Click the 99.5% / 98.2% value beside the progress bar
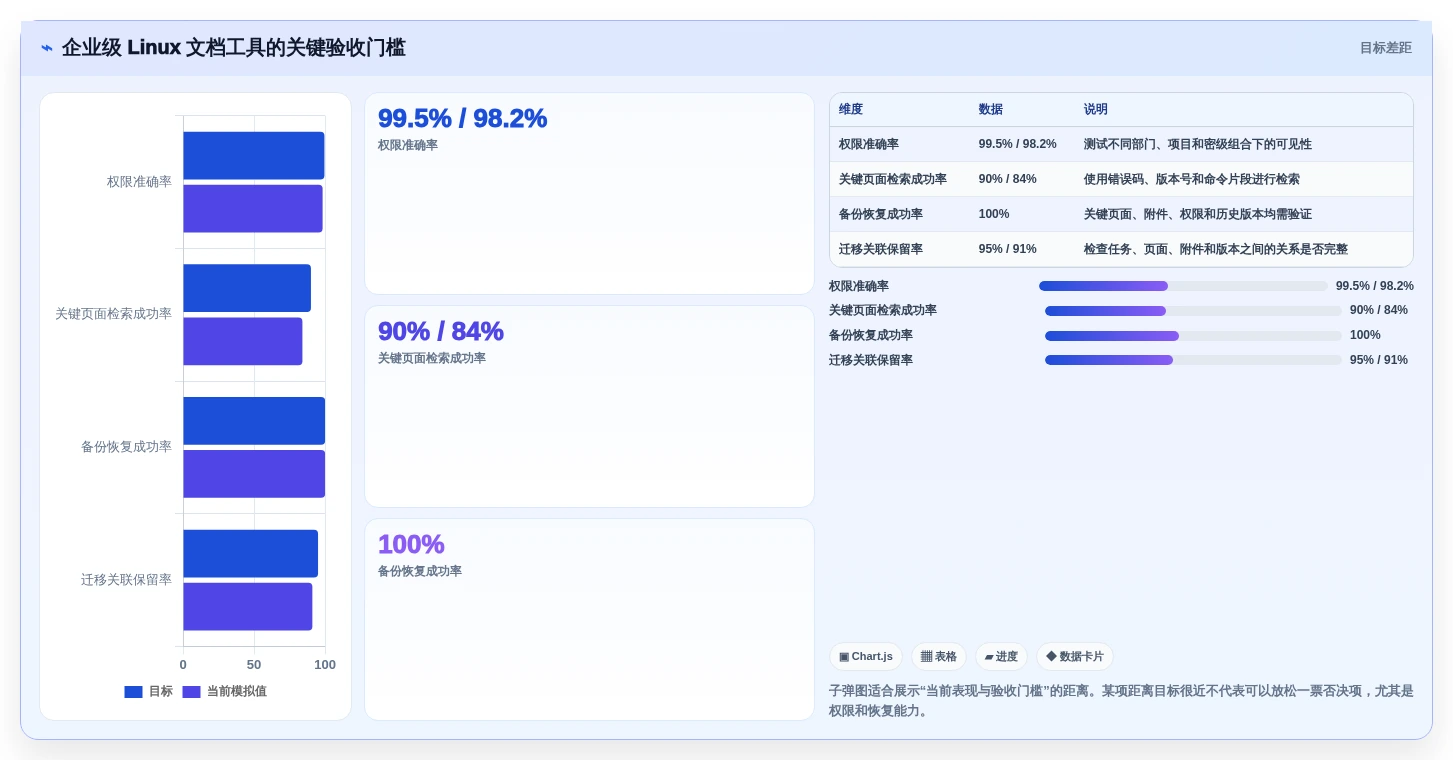Screen dimensions: 1453x760 point(1375,286)
